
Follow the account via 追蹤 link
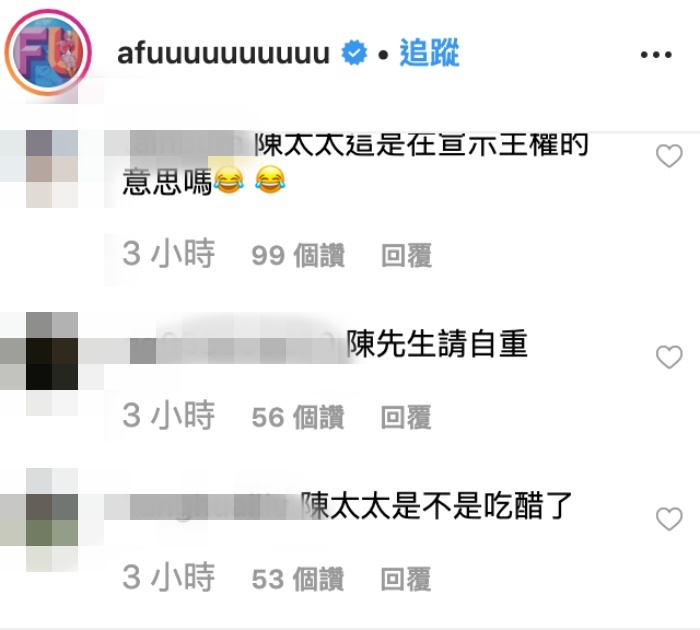pos(429,53)
